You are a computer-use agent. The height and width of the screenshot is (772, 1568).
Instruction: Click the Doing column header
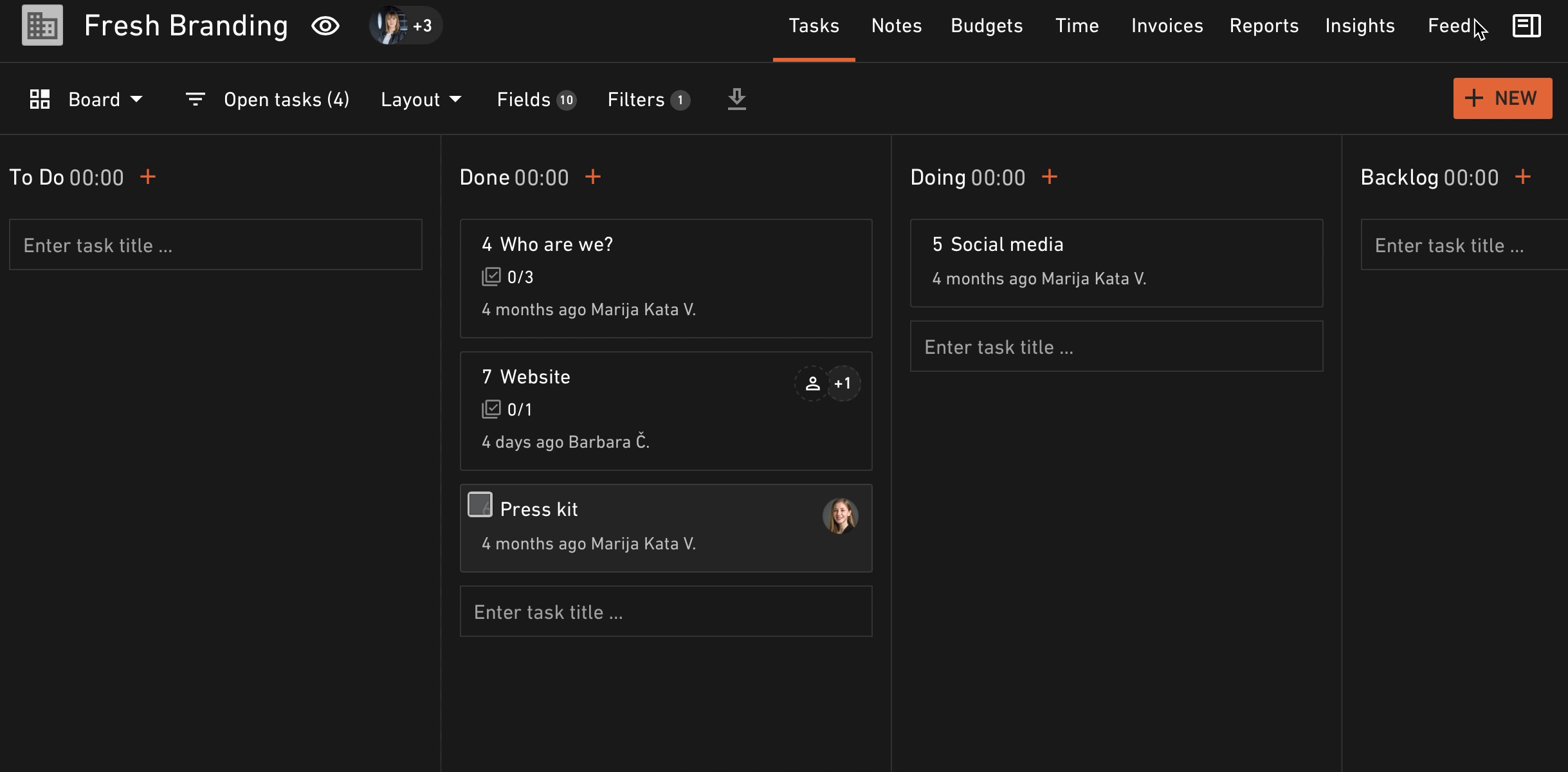(938, 177)
